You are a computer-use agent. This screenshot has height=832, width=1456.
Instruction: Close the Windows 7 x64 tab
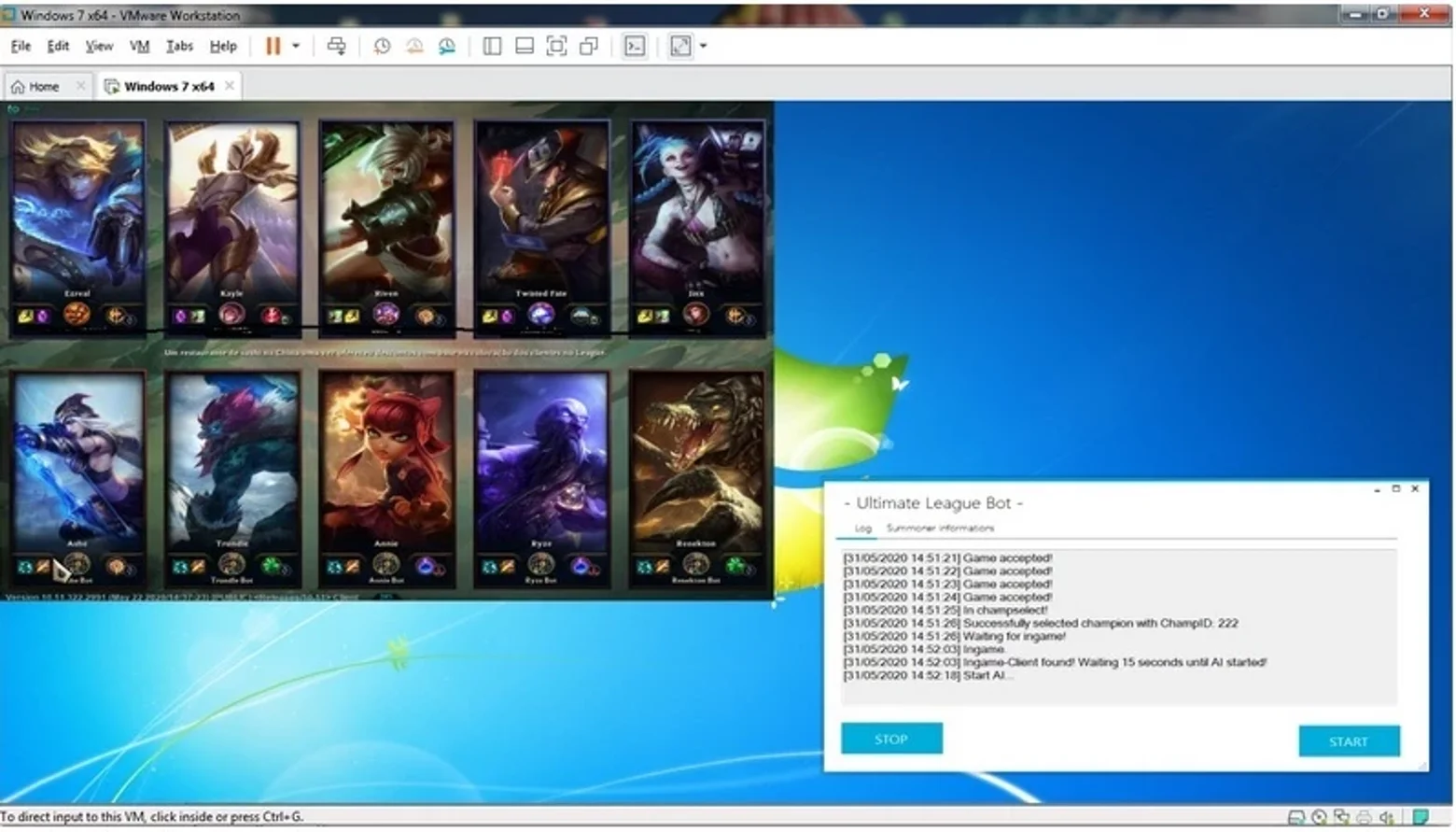[x=229, y=86]
